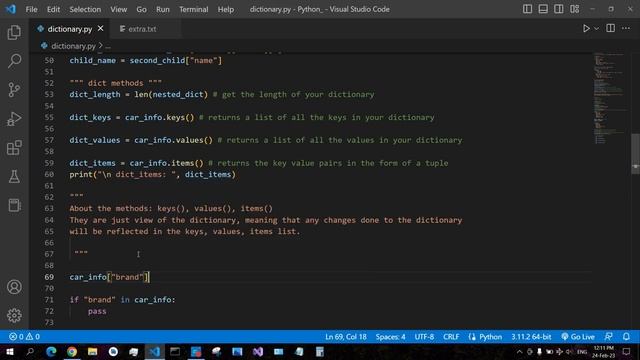640x360 pixels.
Task: Click the 'pass' statement on line 72
Action: (x=97, y=311)
